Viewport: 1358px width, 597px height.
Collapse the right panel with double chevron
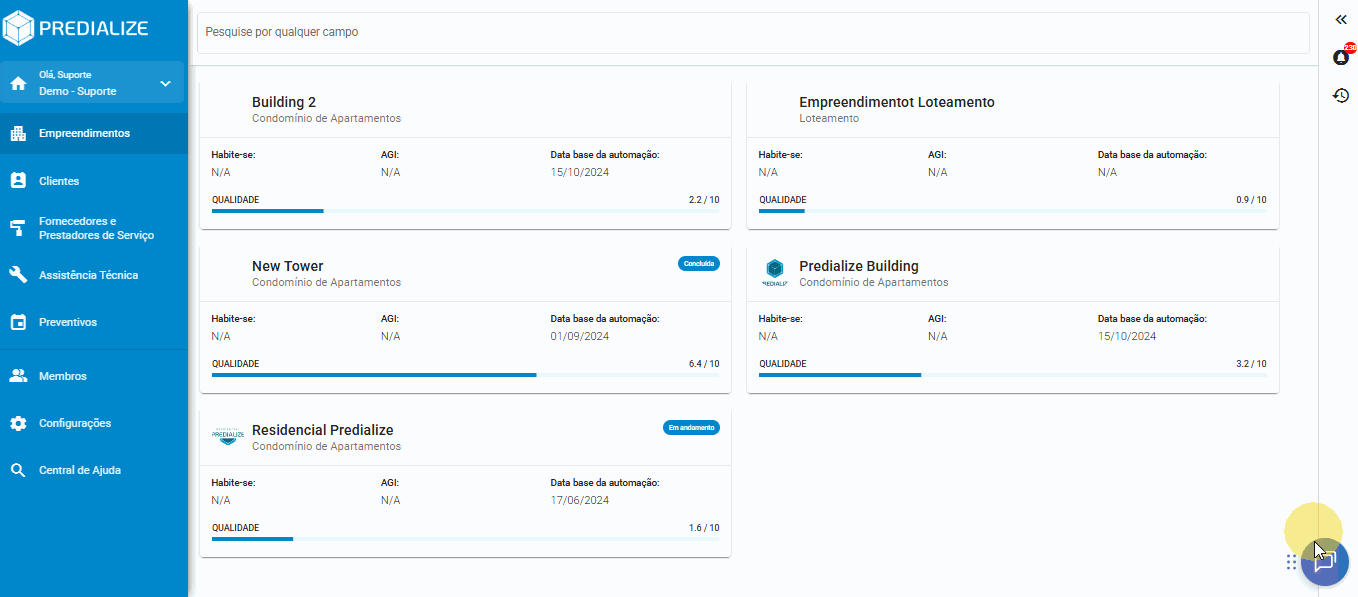tap(1341, 20)
